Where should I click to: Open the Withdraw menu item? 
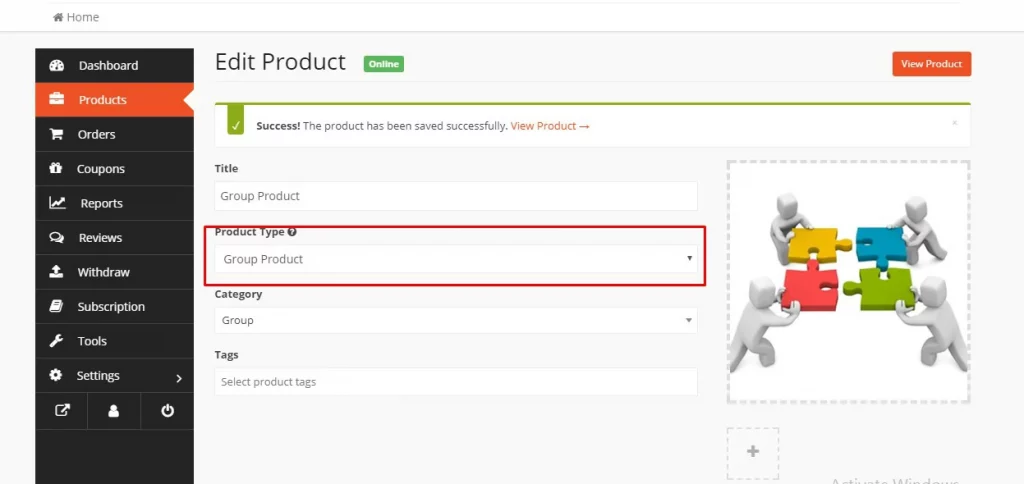pyautogui.click(x=115, y=272)
